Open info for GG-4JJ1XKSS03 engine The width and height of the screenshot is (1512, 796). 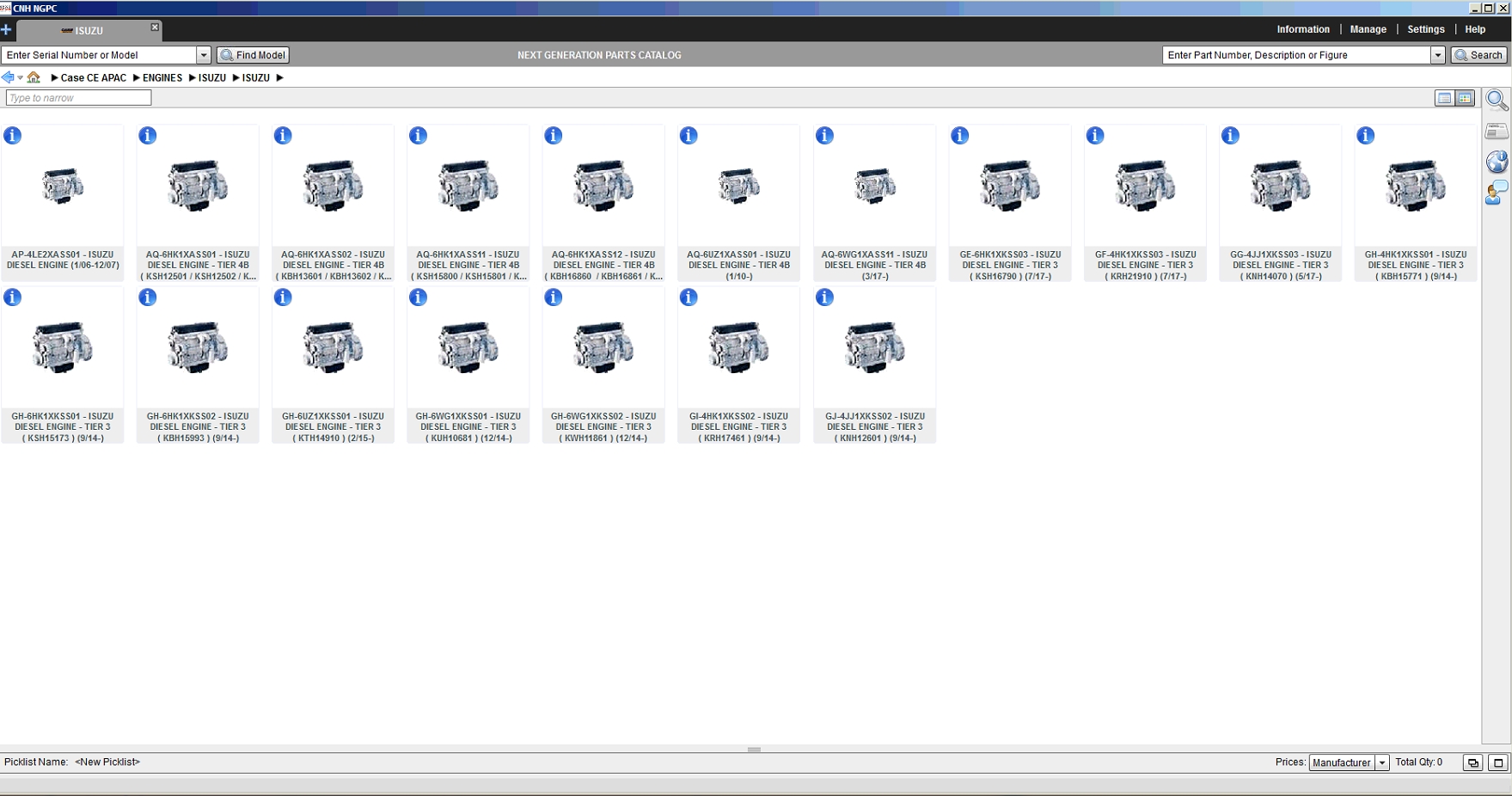click(1231, 136)
